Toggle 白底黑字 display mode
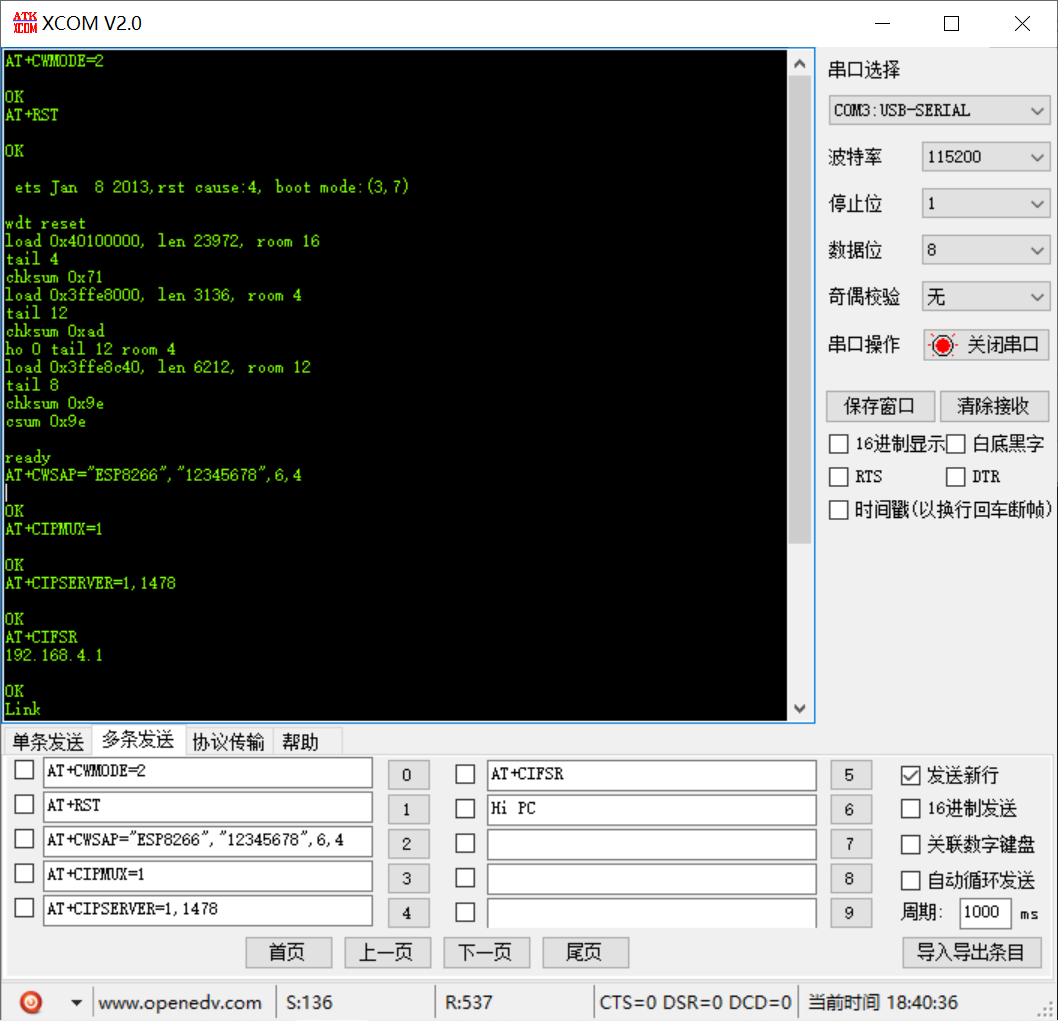Viewport: 1058px width, 1021px height. [955, 443]
